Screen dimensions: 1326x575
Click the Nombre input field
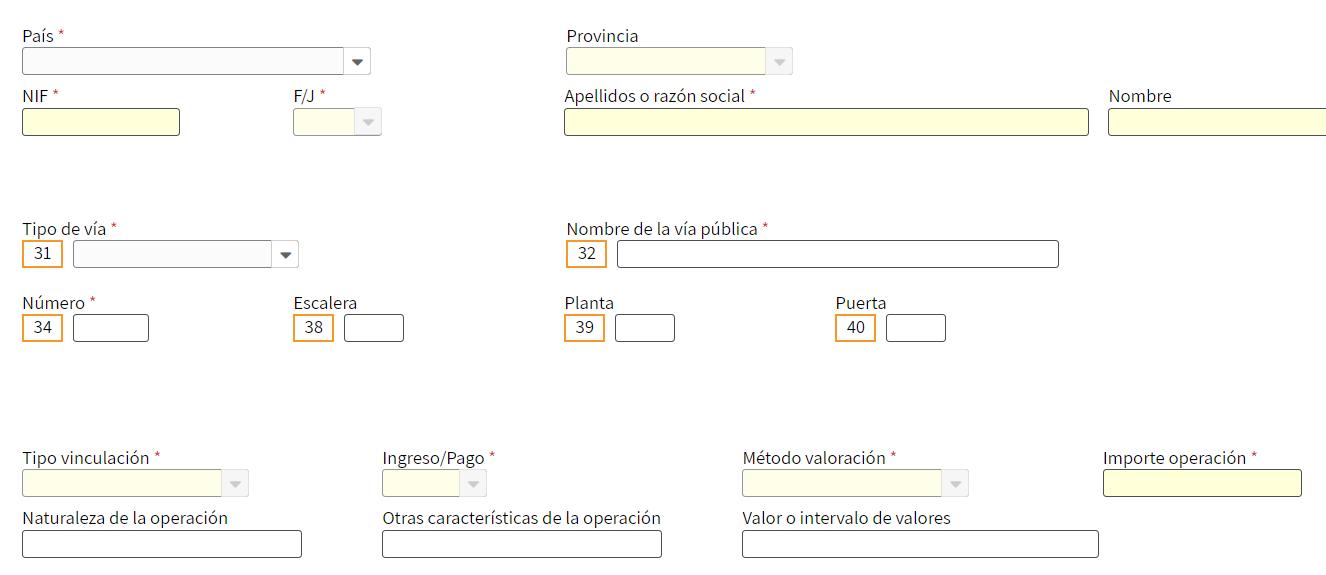(1216, 122)
